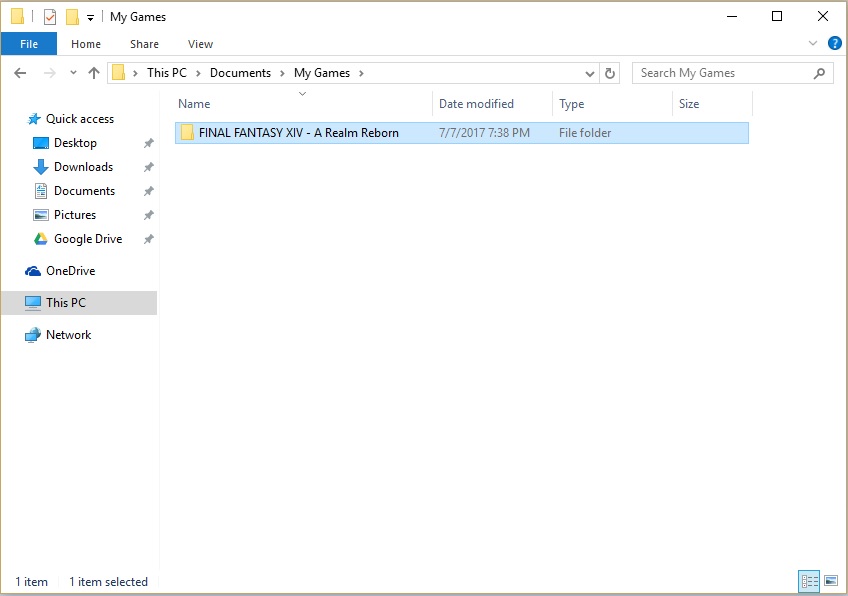Switch to Large icons view layout
This screenshot has height=596, width=848.
(831, 581)
